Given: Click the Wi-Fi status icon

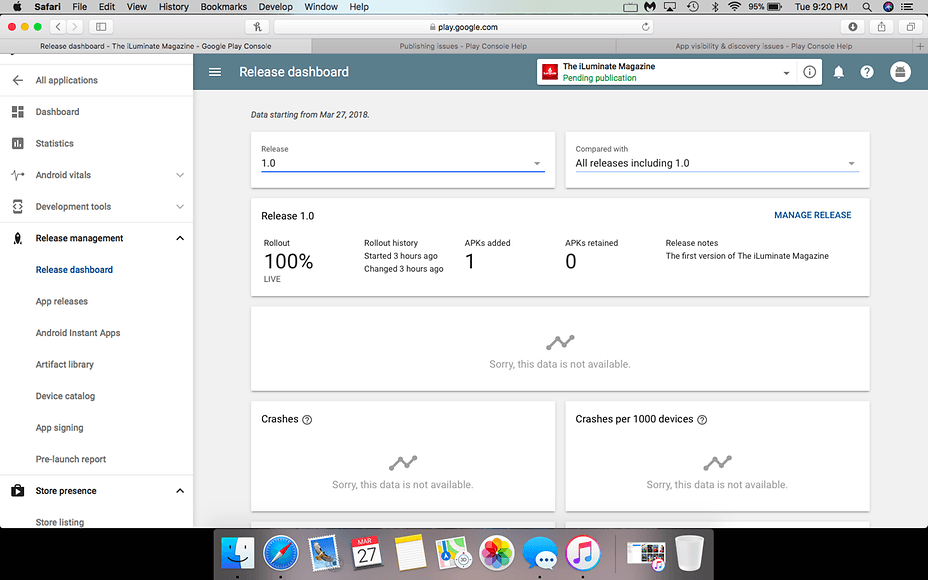Looking at the screenshot, I should 734,7.
